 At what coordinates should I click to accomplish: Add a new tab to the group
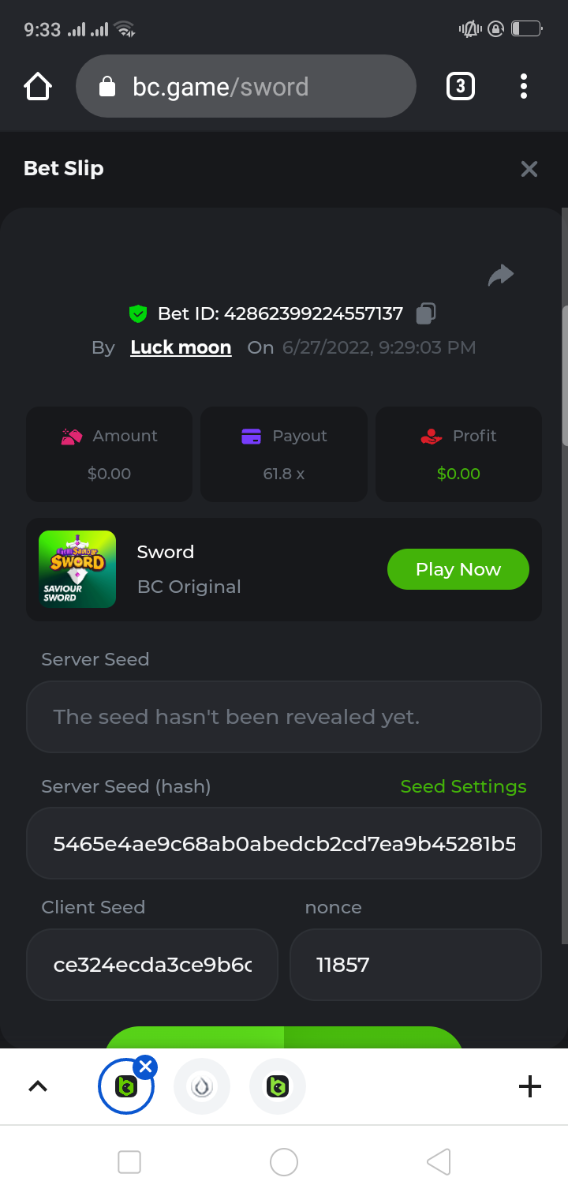[x=529, y=1086]
